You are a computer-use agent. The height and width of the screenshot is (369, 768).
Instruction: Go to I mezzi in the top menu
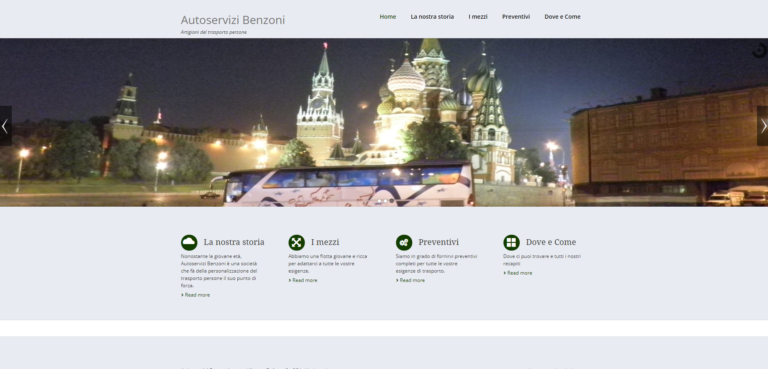(478, 17)
